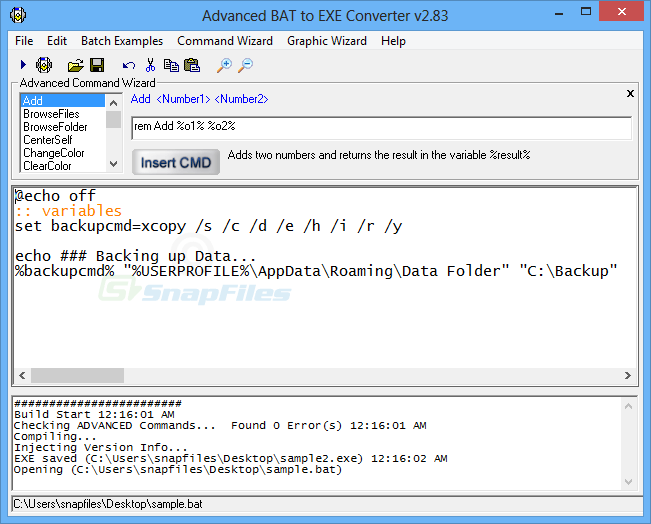This screenshot has width=651, height=524.
Task: Zoom in with magnifier plus icon
Action: click(x=224, y=65)
